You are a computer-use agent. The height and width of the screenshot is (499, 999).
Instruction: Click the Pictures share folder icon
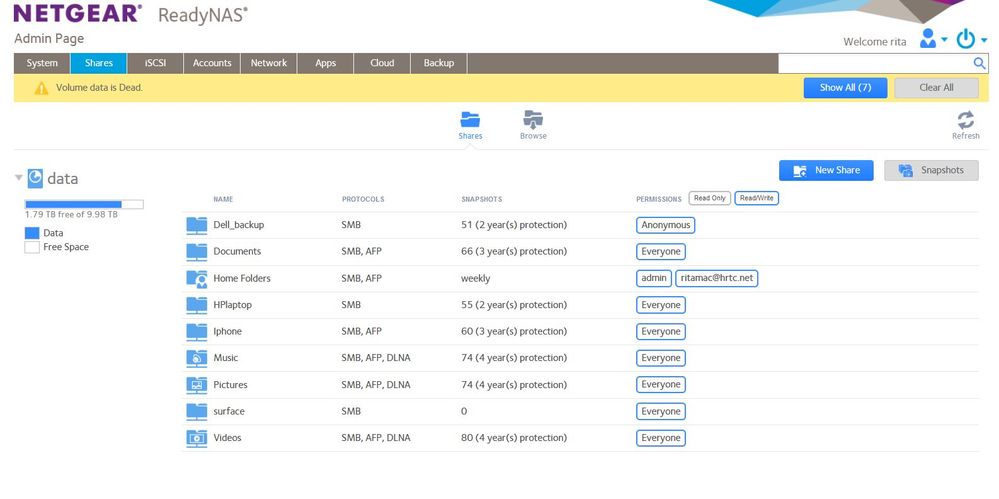point(196,385)
